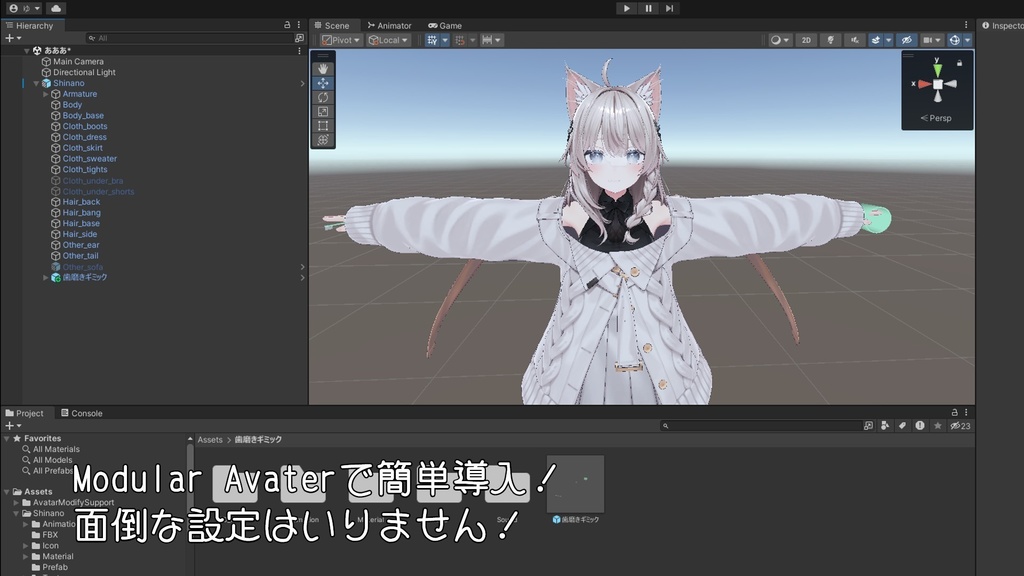
Task: Open the Pivot dropdown in the Scene toolbar
Action: (341, 40)
